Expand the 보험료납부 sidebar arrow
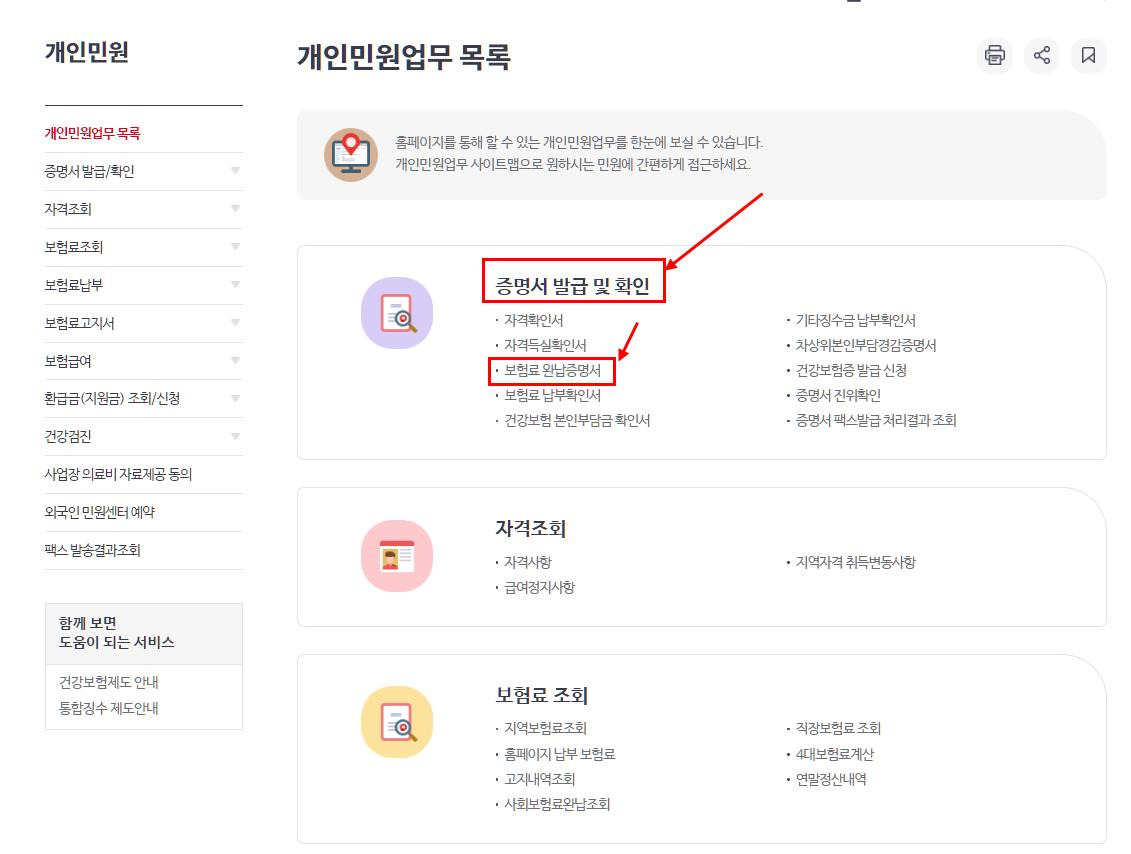The height and width of the screenshot is (854, 1131). point(235,285)
